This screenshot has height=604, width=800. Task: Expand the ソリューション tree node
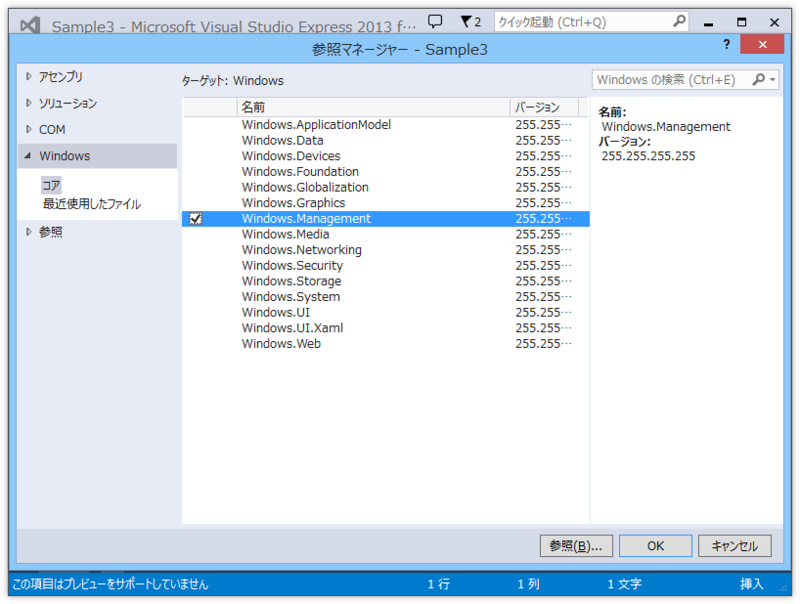pyautogui.click(x=29, y=103)
